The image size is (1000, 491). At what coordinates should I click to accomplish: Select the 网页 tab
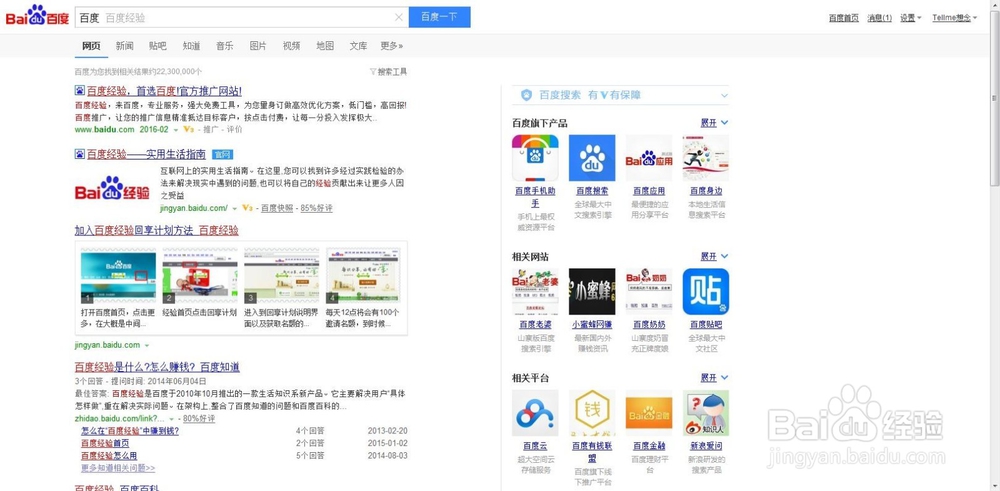[91, 46]
